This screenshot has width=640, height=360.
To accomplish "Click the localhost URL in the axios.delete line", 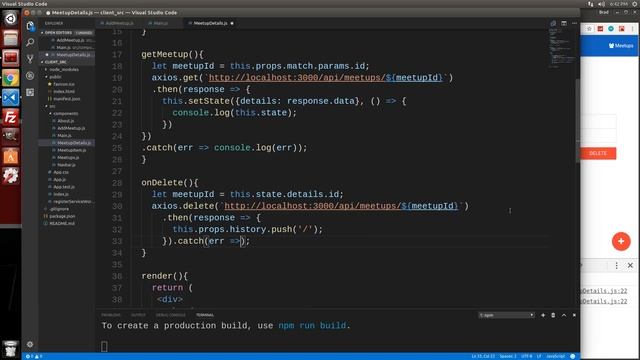I will pos(341,206).
